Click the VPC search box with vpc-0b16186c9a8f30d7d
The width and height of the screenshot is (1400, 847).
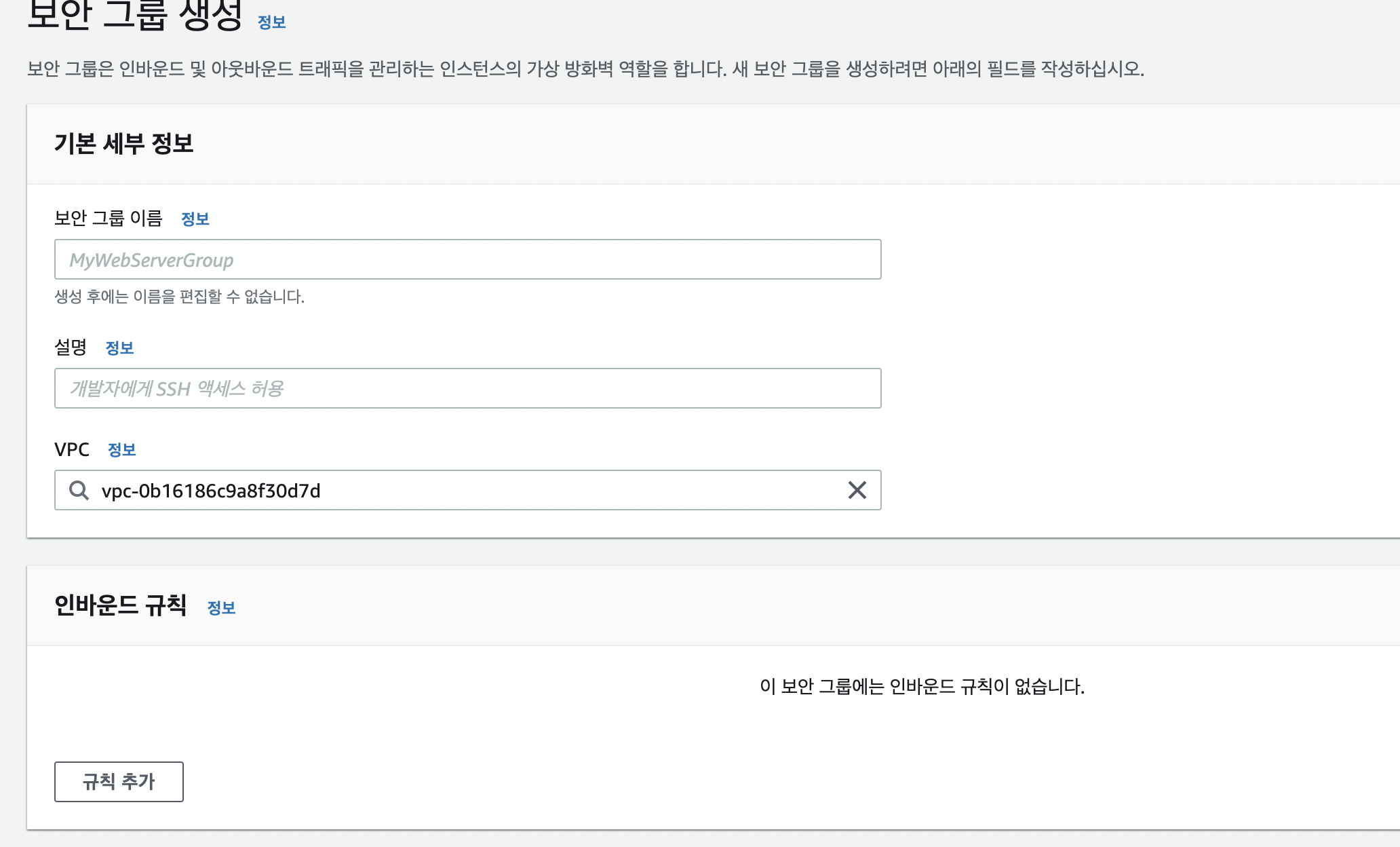click(x=467, y=490)
